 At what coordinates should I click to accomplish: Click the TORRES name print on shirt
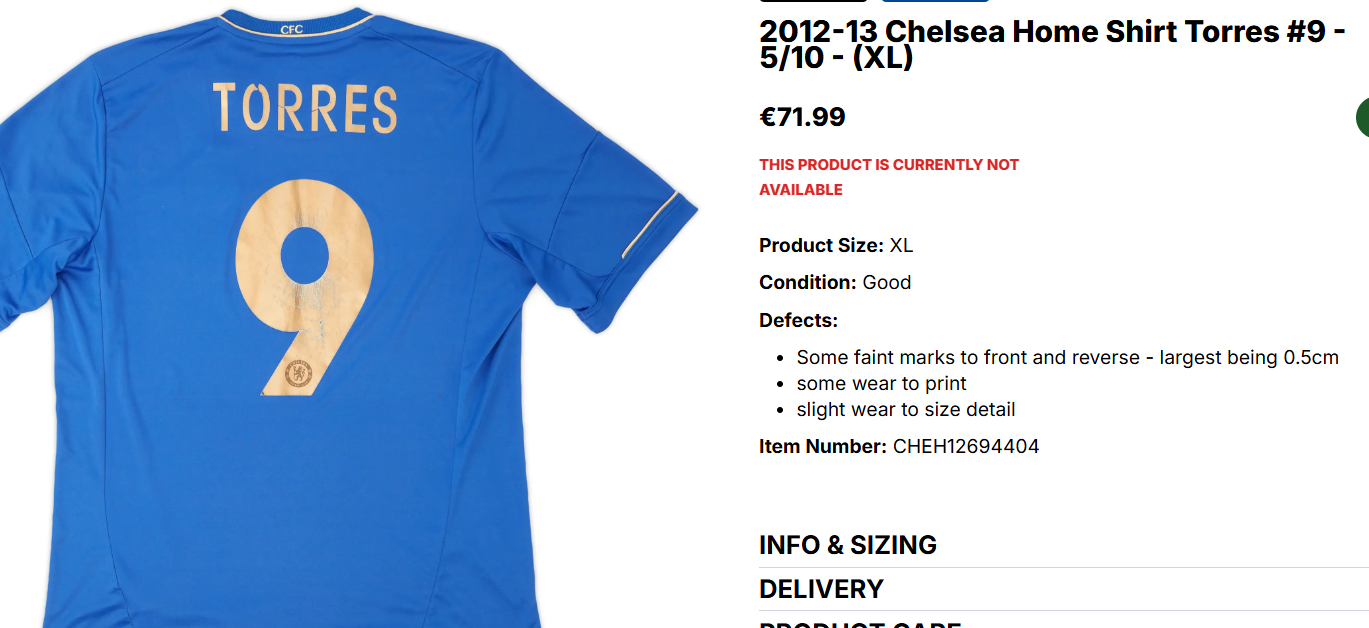click(305, 108)
